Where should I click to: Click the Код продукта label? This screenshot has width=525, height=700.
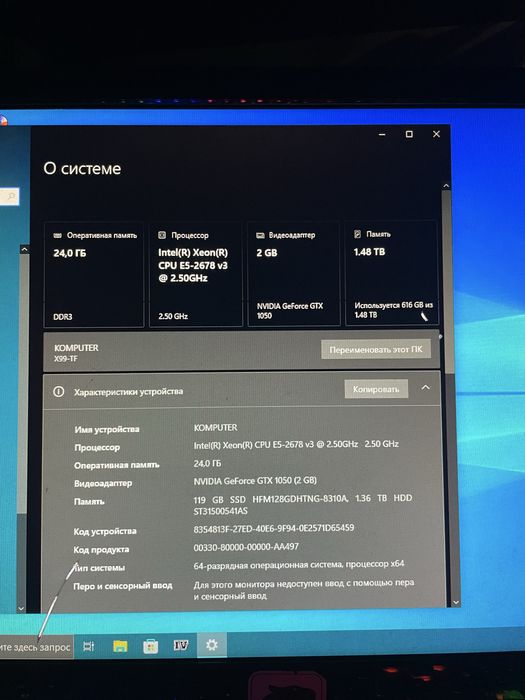click(x=101, y=550)
